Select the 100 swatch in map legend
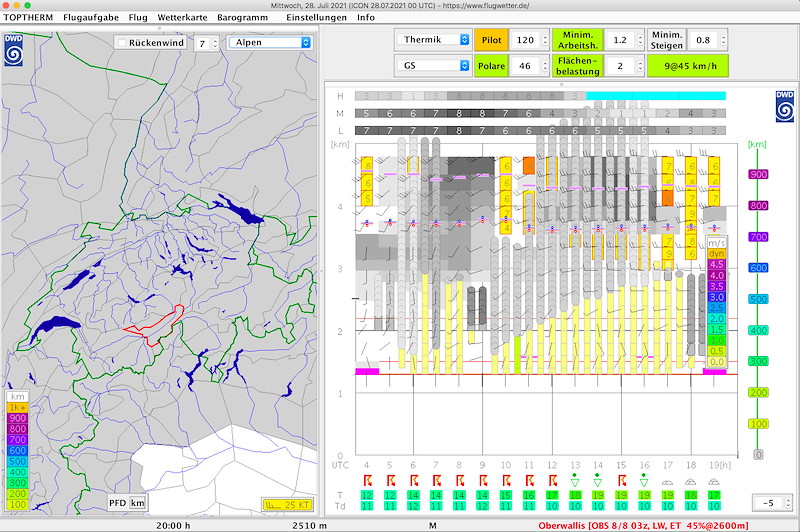The image size is (800, 532). (x=17, y=504)
